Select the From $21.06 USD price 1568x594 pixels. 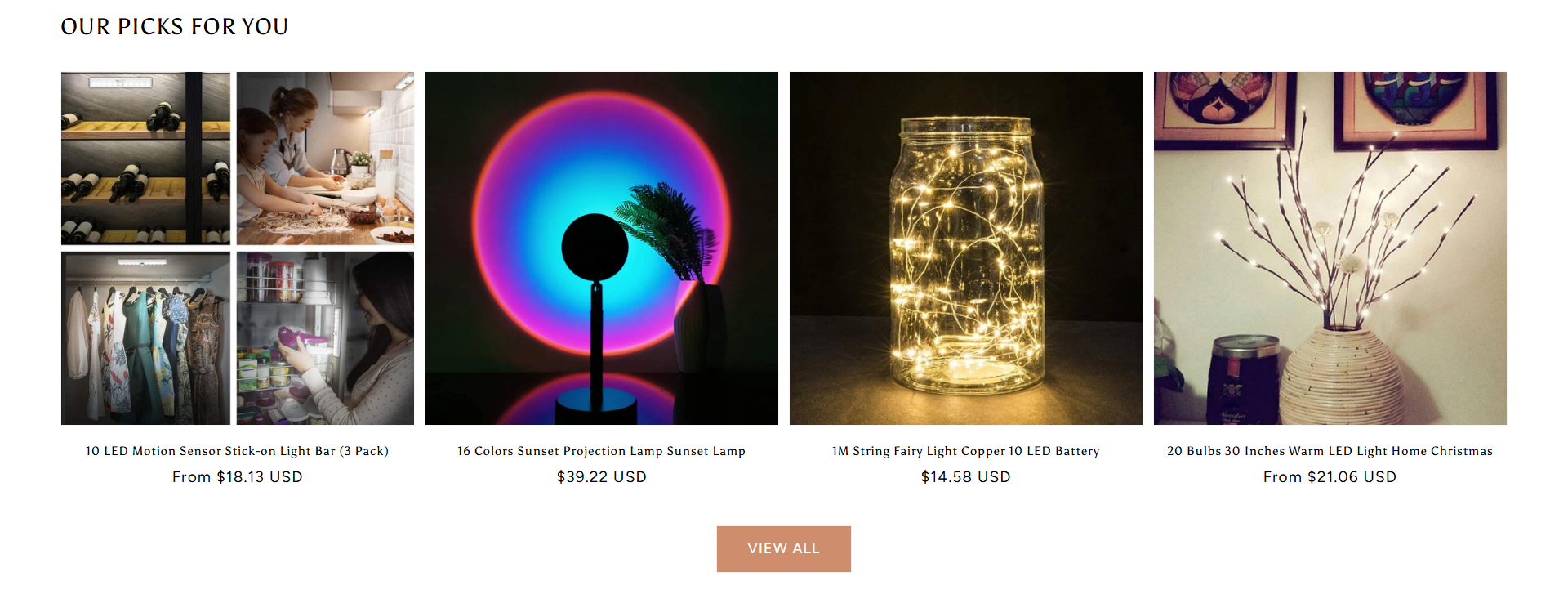coord(1330,477)
